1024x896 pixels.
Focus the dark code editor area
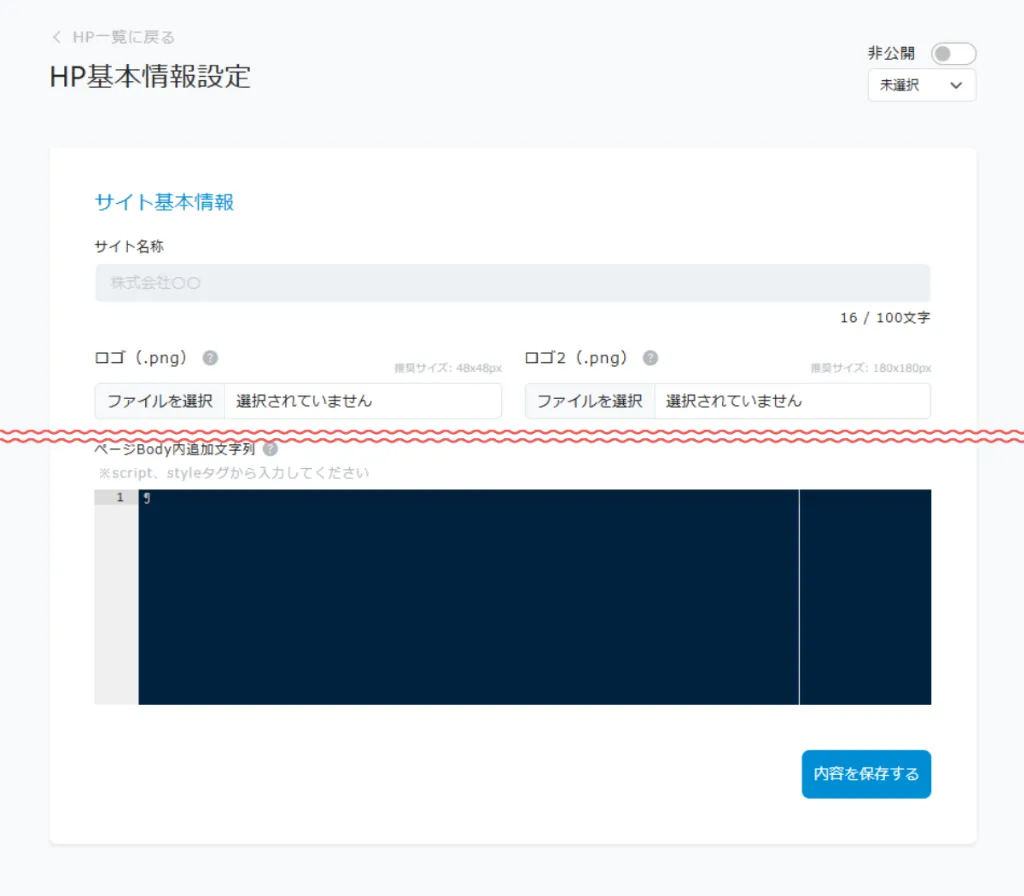[x=468, y=597]
